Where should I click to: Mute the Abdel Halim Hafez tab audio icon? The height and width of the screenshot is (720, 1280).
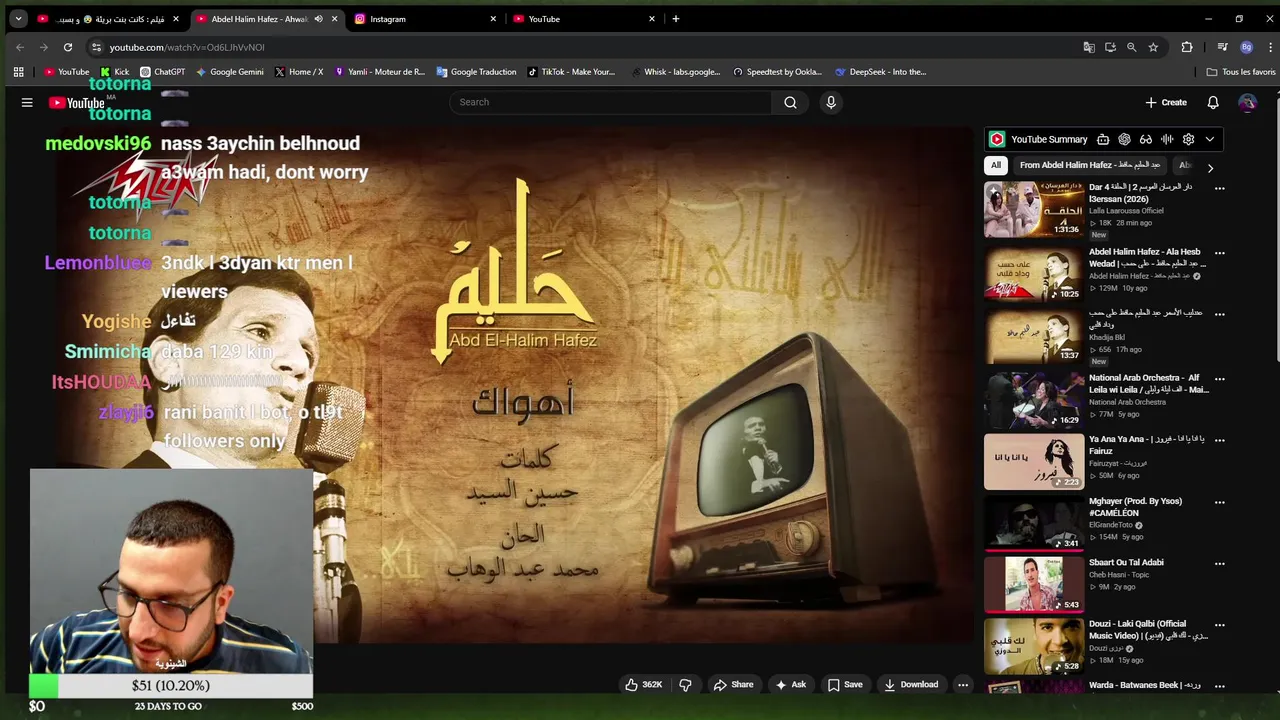coord(318,19)
